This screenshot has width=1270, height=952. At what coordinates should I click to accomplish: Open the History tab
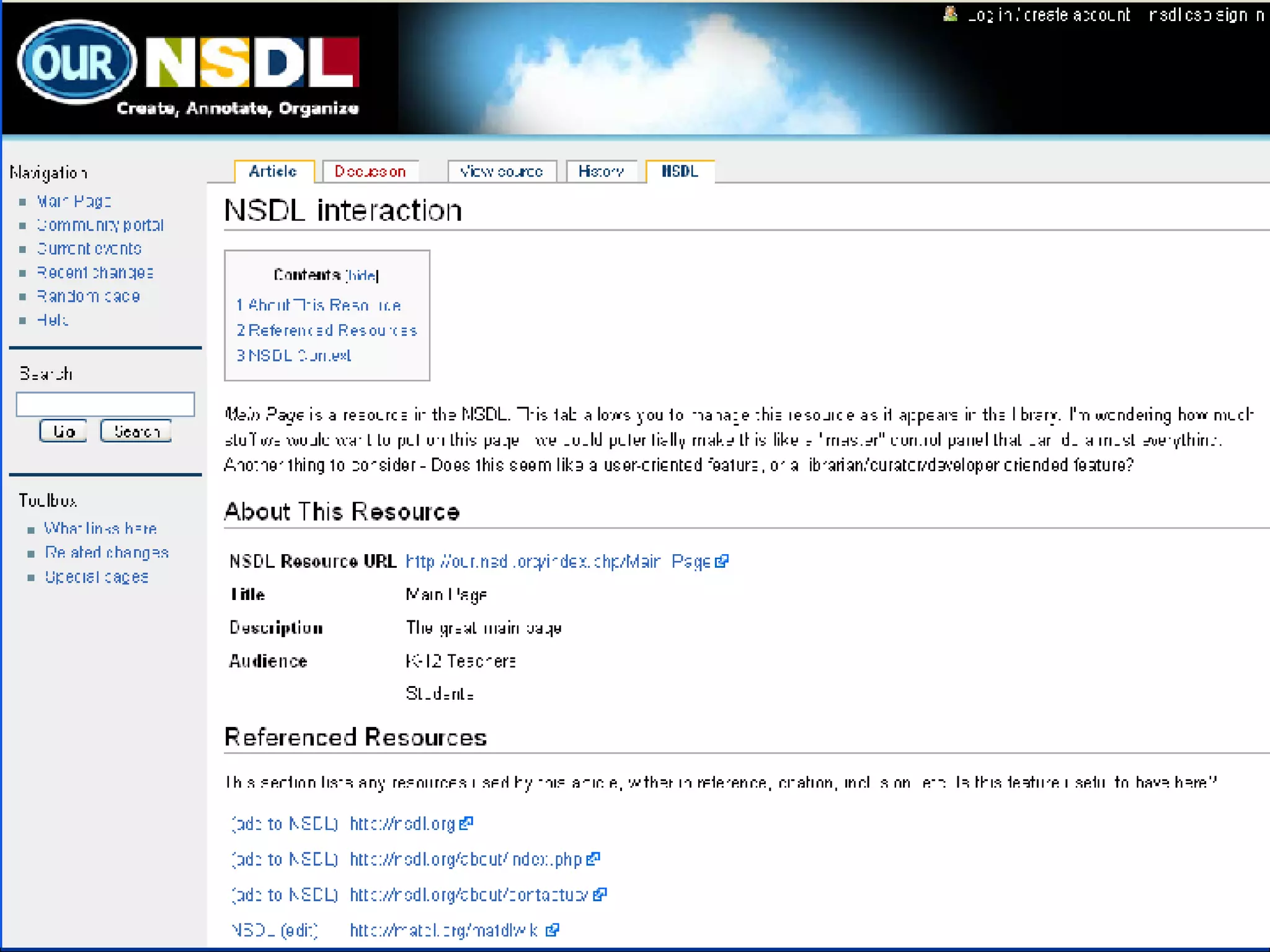(x=601, y=172)
